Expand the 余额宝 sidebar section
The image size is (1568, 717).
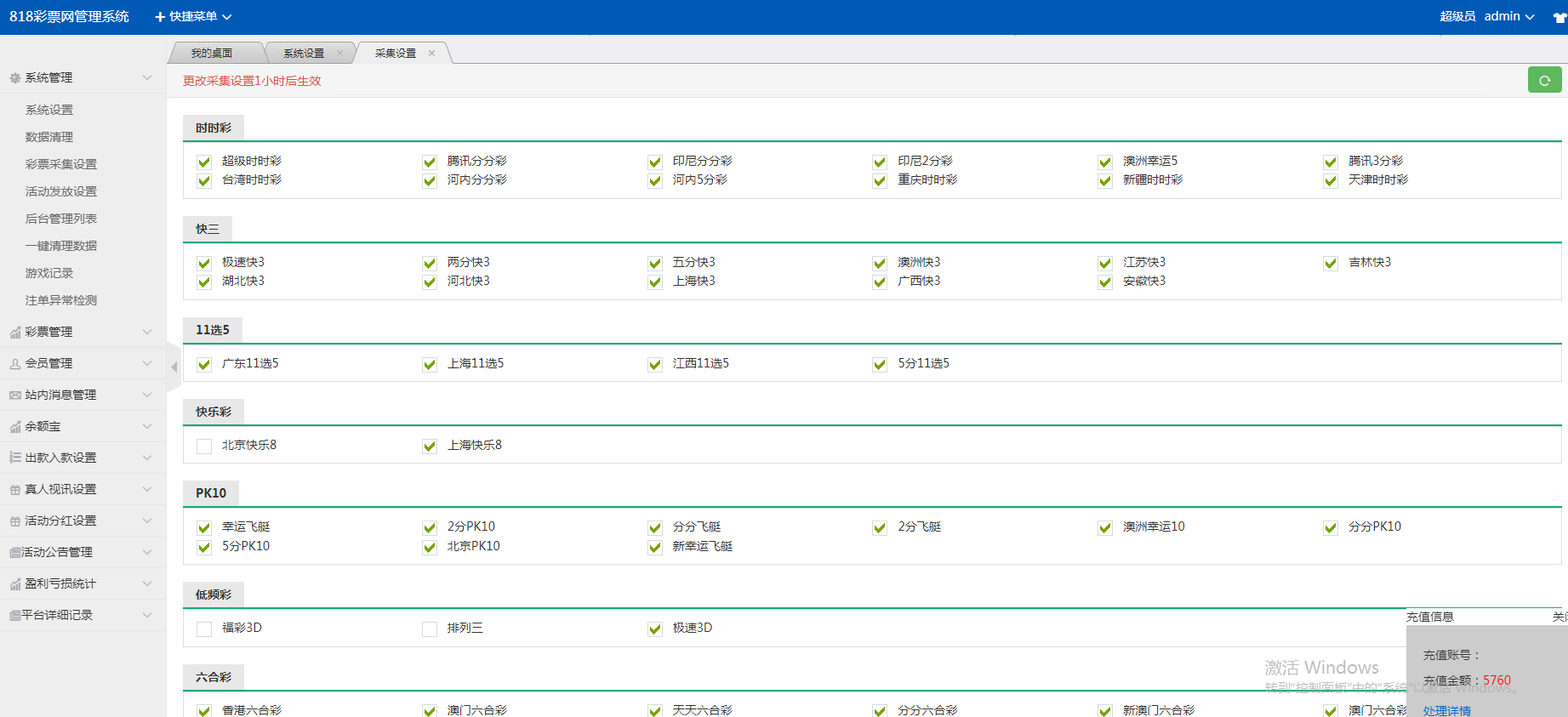(81, 426)
